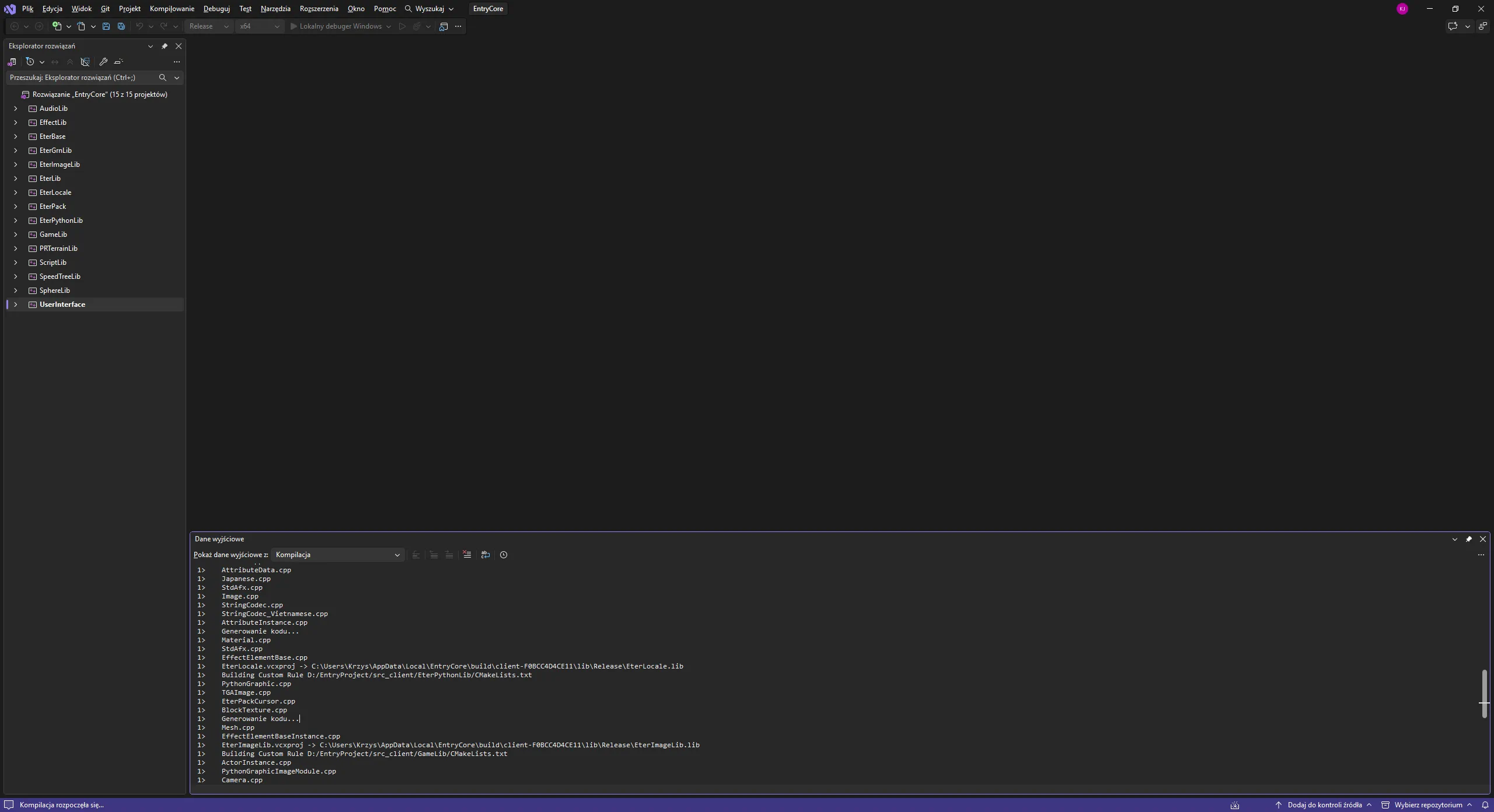The width and height of the screenshot is (1494, 812).
Task: Select the EterLocale project in tree
Action: (55, 192)
